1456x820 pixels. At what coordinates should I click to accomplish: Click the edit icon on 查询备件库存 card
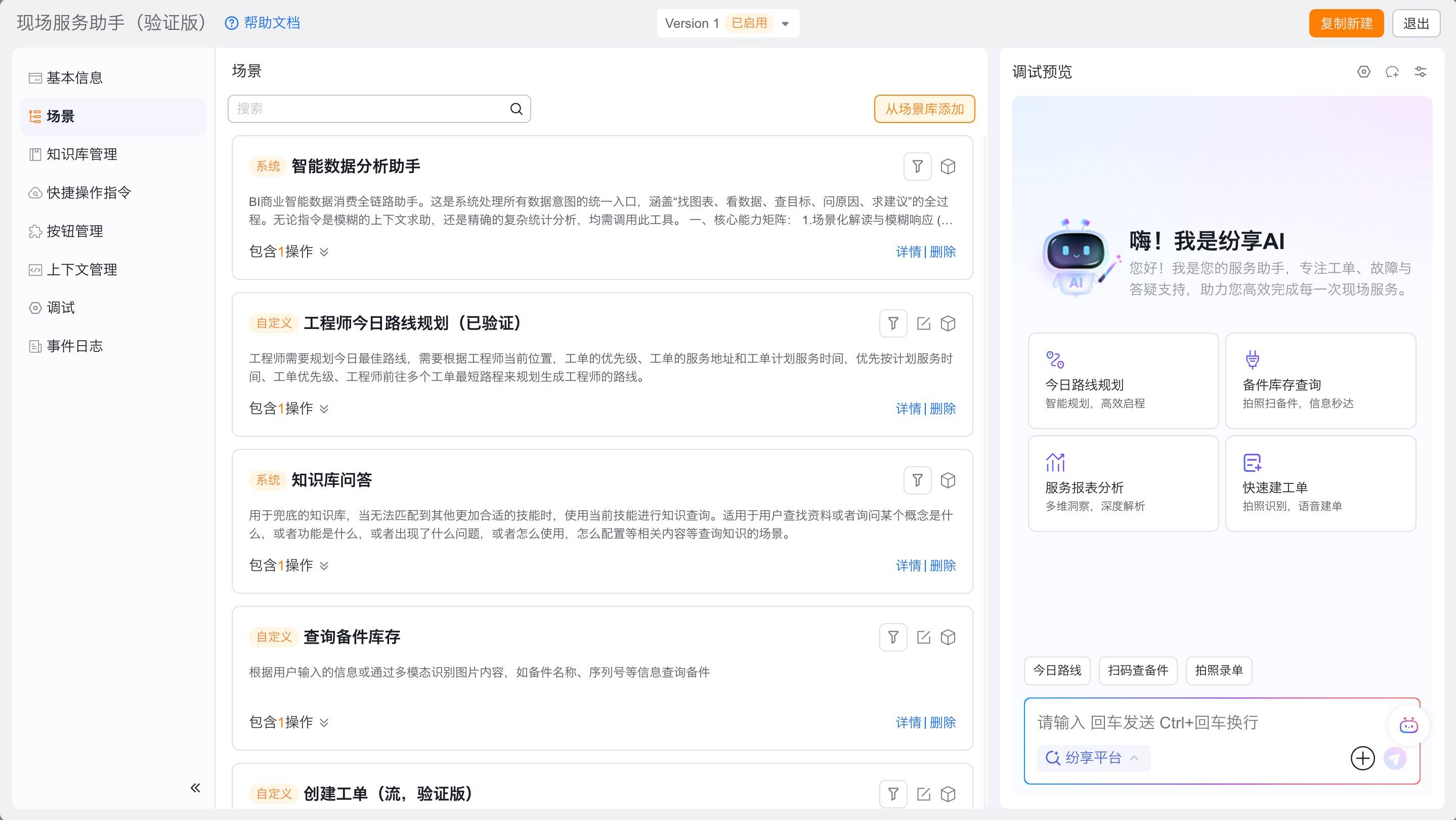(924, 637)
